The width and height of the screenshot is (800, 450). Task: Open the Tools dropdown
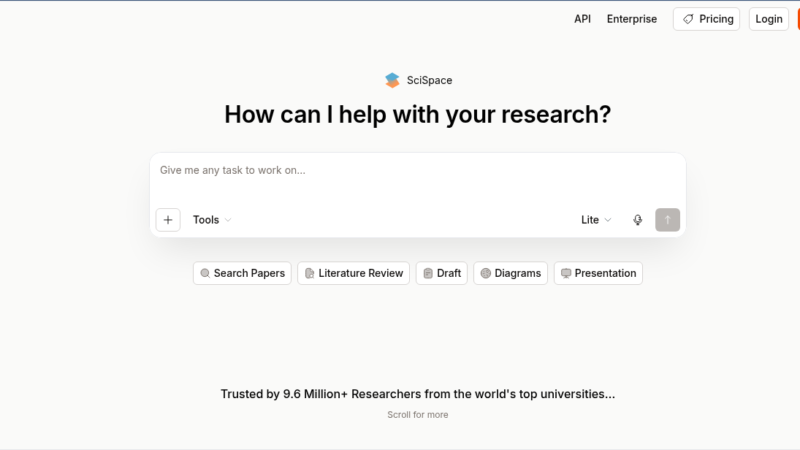[212, 220]
